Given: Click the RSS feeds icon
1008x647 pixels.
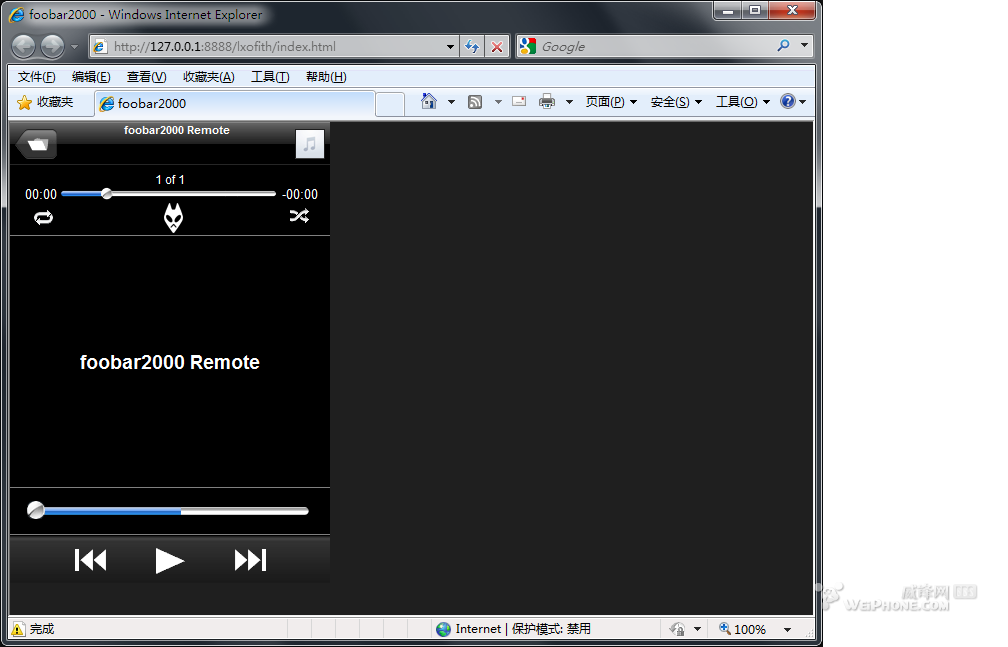Looking at the screenshot, I should click(x=475, y=102).
